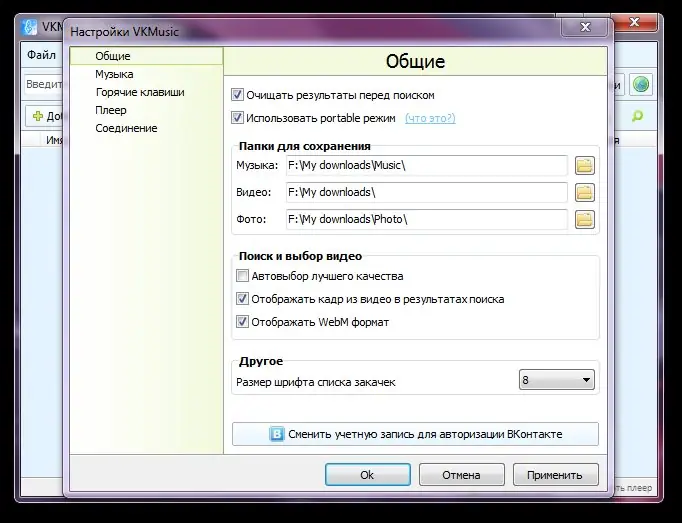Enable 'Автовыбор лучшего качества' checkbox
The height and width of the screenshot is (523, 682).
(x=242, y=275)
